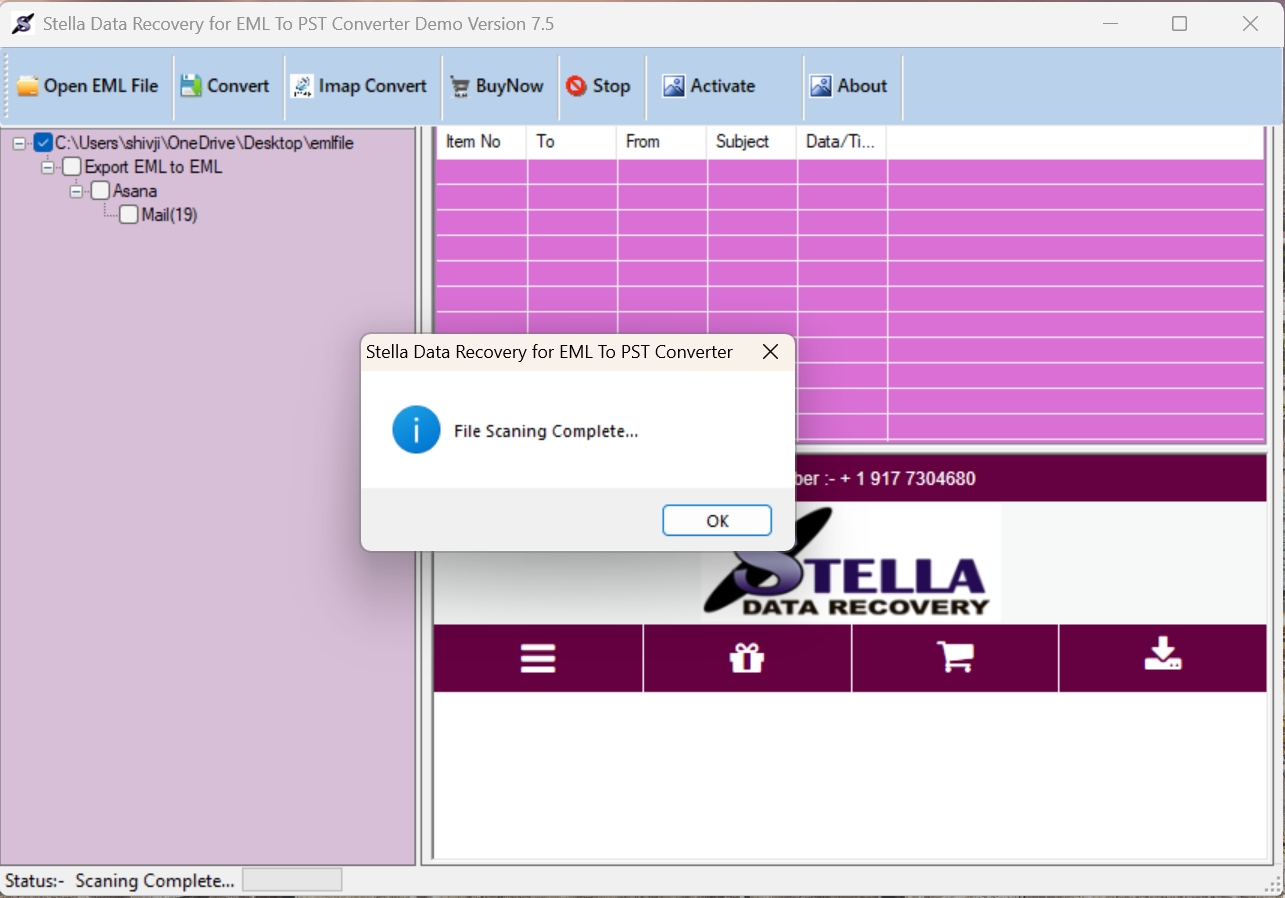The width and height of the screenshot is (1285, 898).
Task: Select the Activate toolbar label
Action: (722, 86)
